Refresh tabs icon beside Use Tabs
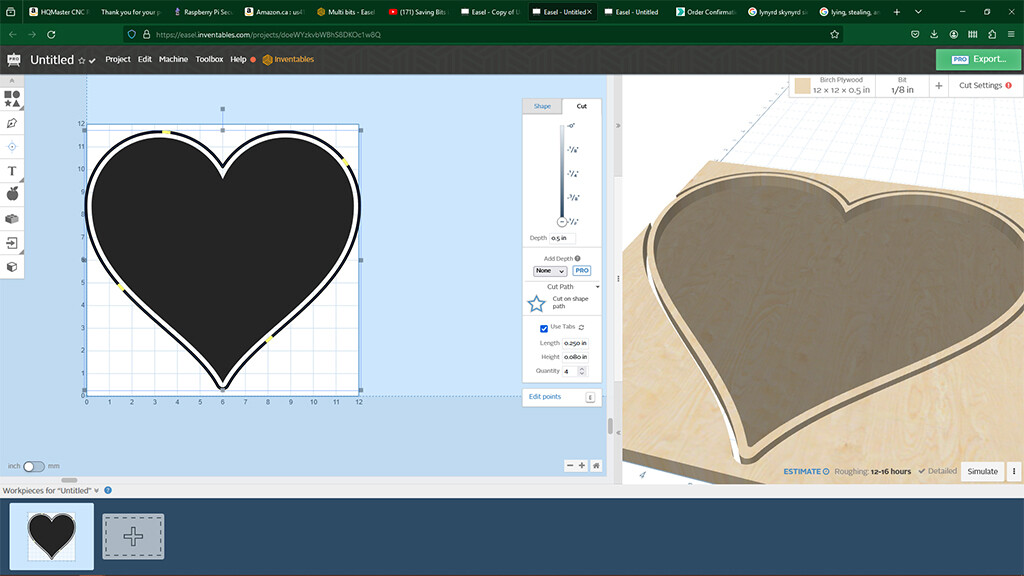 pyautogui.click(x=582, y=327)
